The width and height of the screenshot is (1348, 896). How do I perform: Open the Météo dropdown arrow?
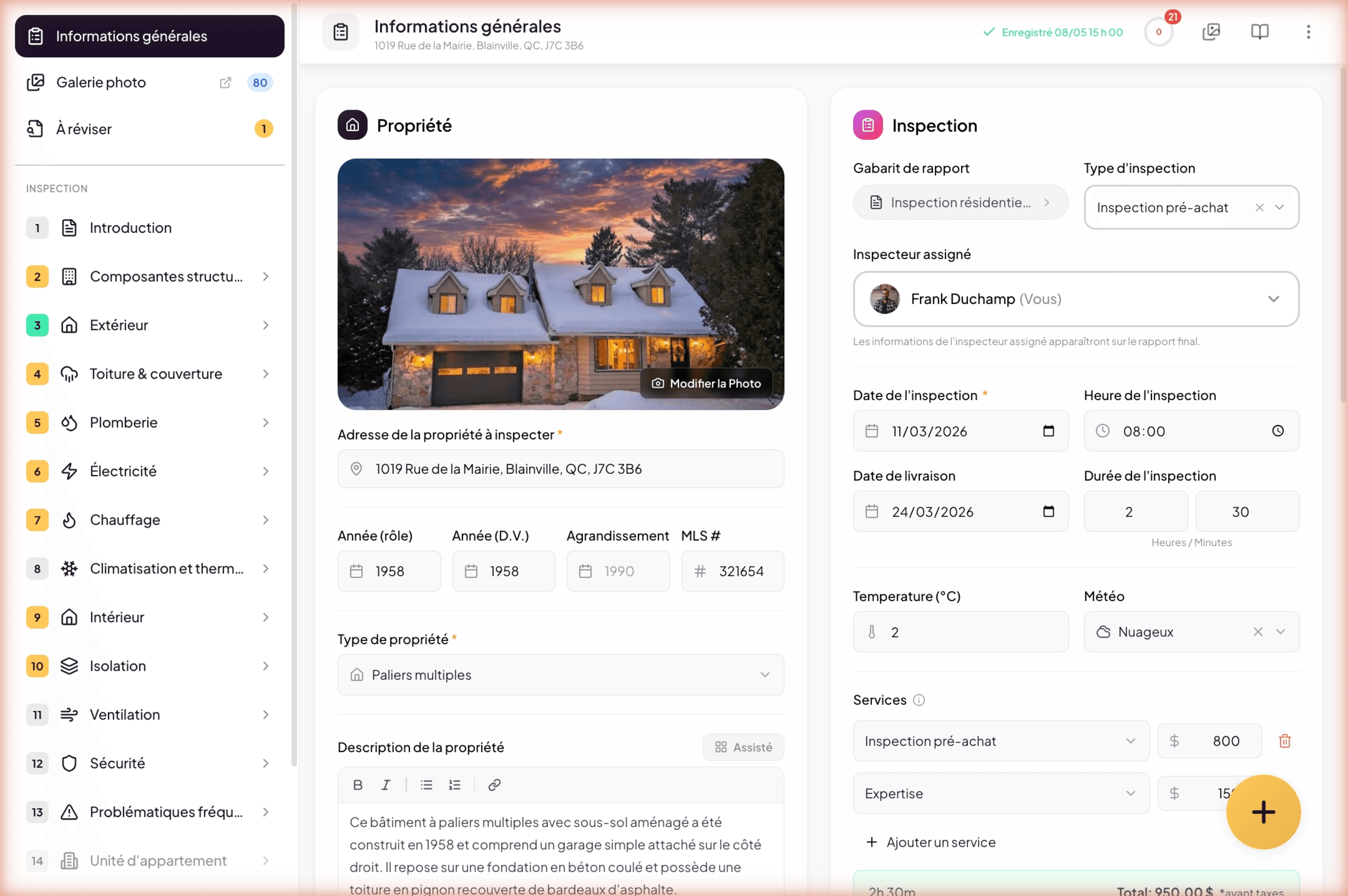1281,632
